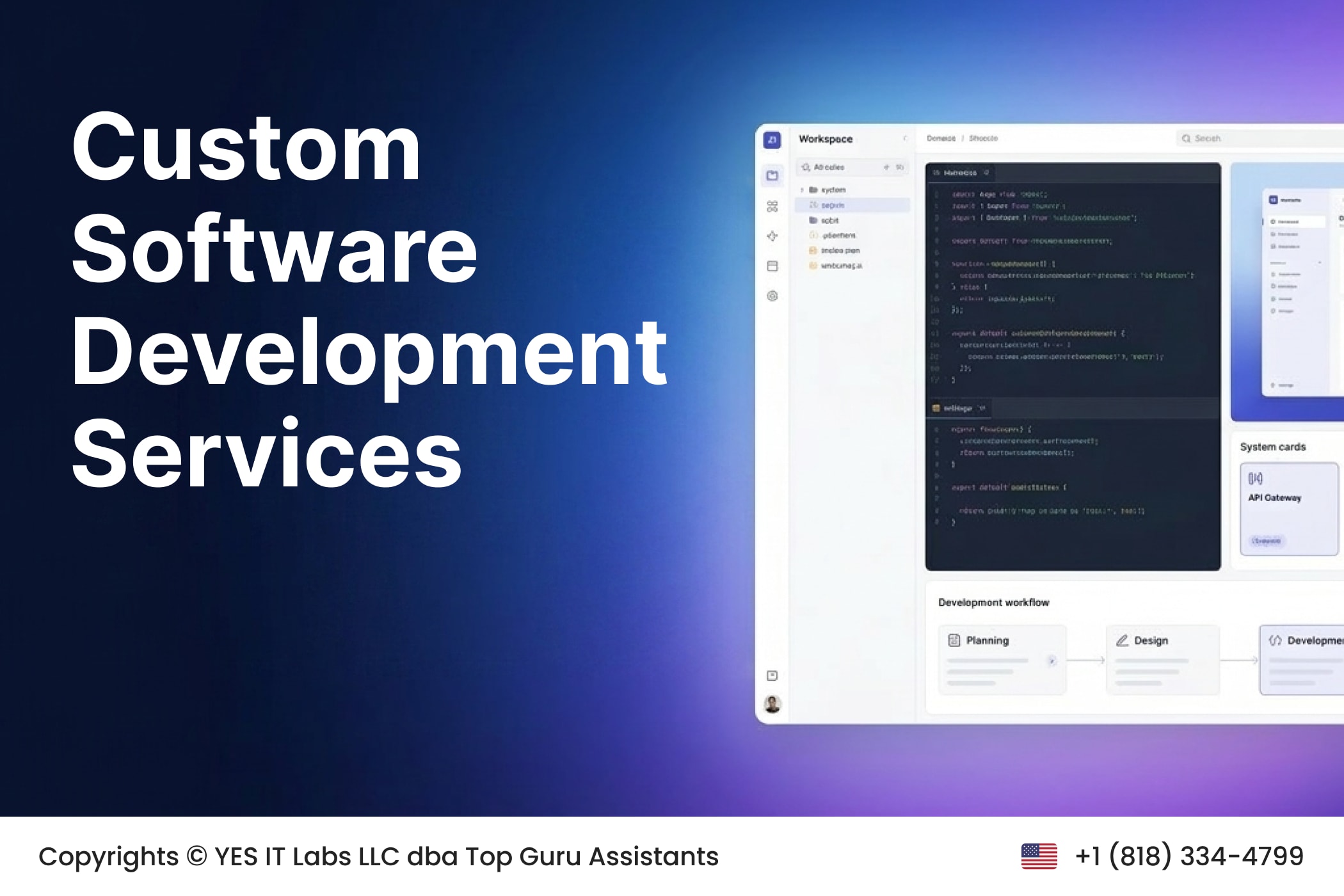Click the Planning checklist icon
Viewport: 1344px width, 896px height.
[x=954, y=640]
